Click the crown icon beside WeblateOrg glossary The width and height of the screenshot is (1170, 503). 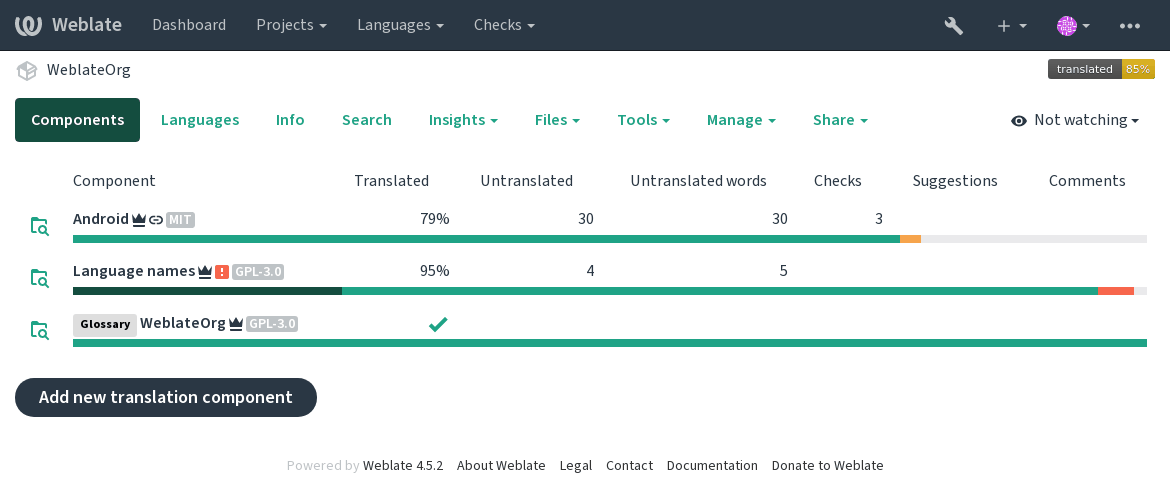click(x=236, y=324)
